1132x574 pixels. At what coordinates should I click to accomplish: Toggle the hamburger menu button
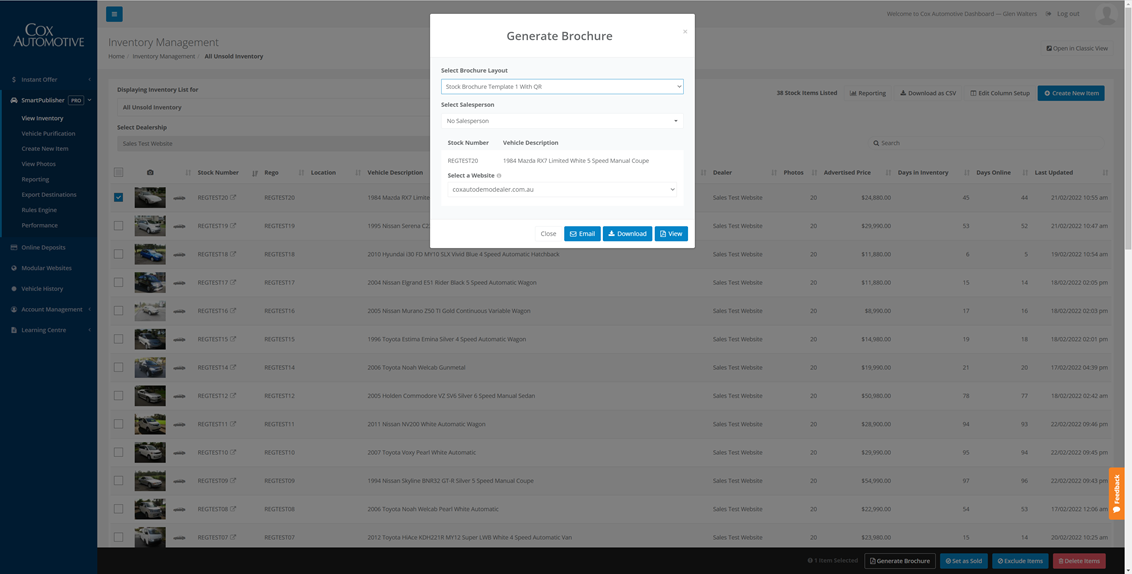click(x=114, y=14)
